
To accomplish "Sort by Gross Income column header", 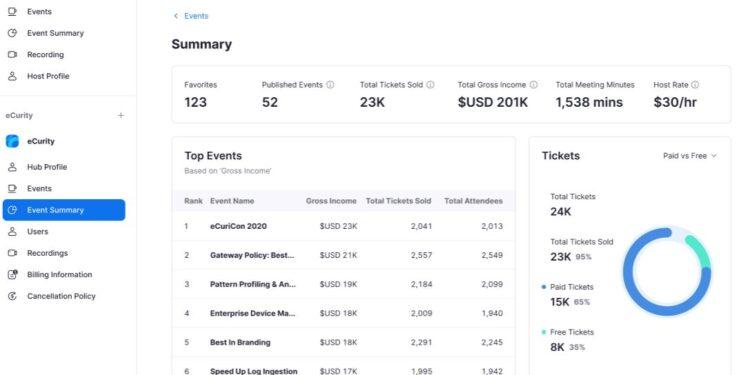I will click(x=331, y=201).
